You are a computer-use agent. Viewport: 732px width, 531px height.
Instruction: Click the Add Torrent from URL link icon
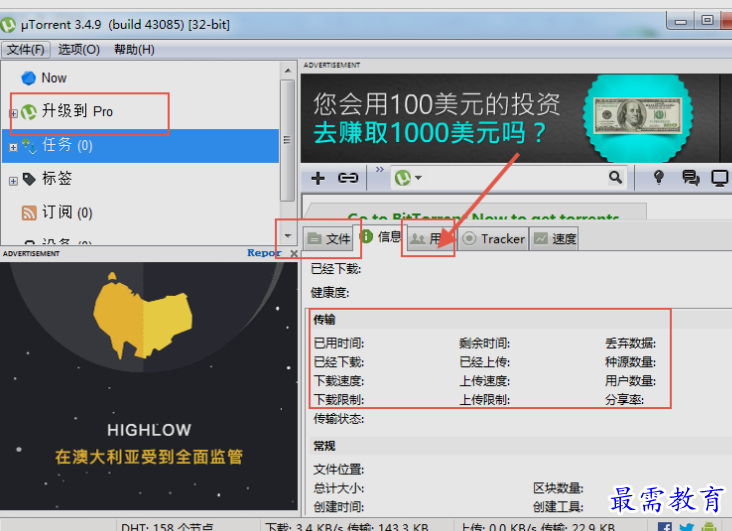(x=348, y=178)
